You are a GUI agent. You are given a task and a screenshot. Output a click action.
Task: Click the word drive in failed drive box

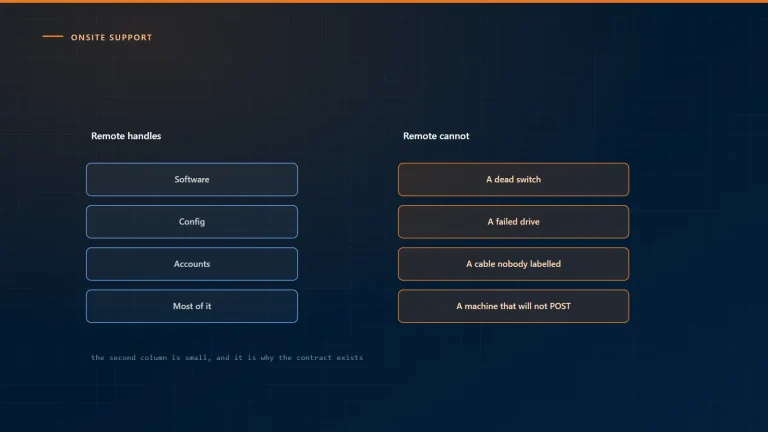click(x=529, y=221)
